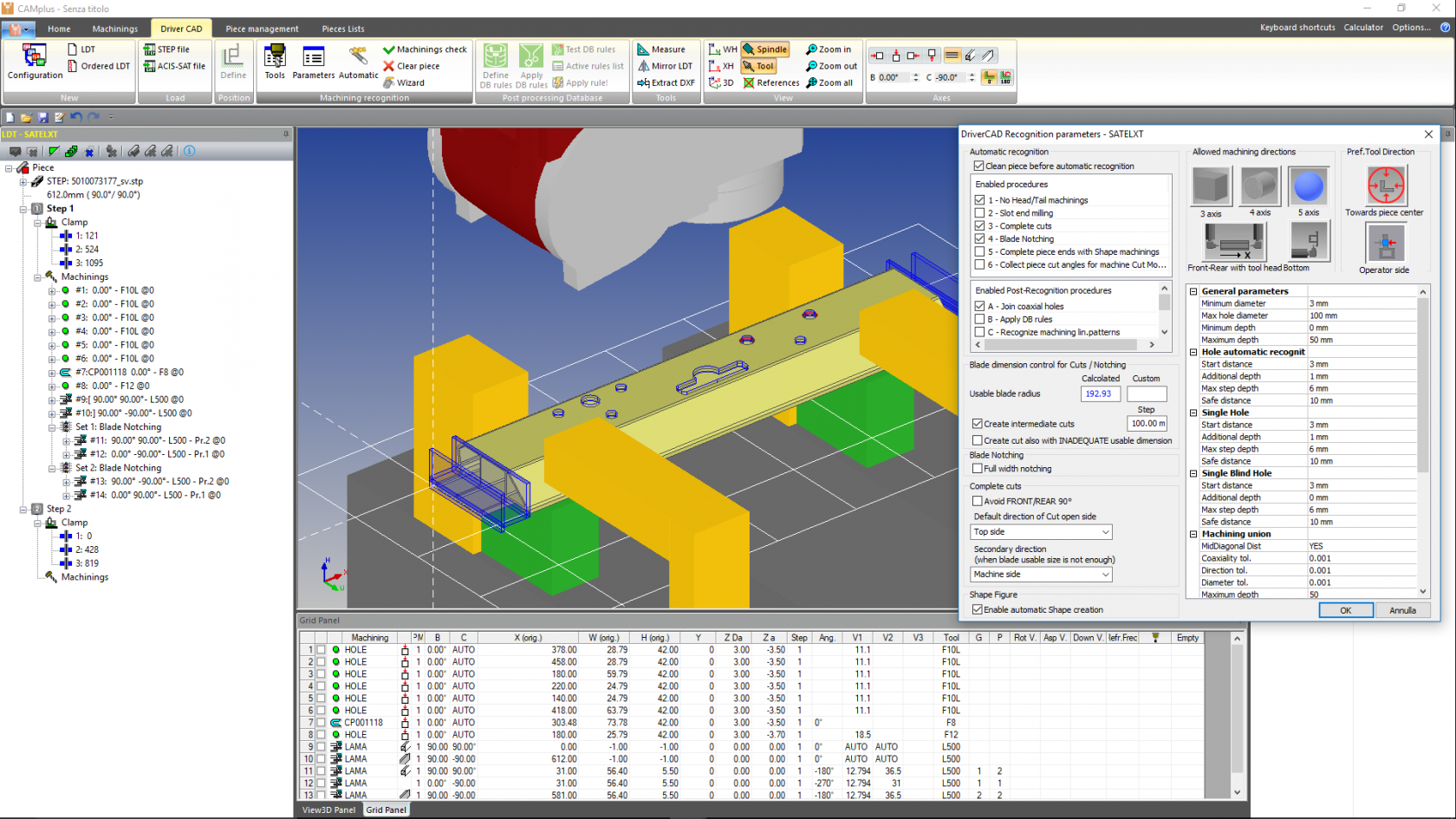Run Machinings check from the ribbon
1456x819 pixels.
click(x=427, y=49)
